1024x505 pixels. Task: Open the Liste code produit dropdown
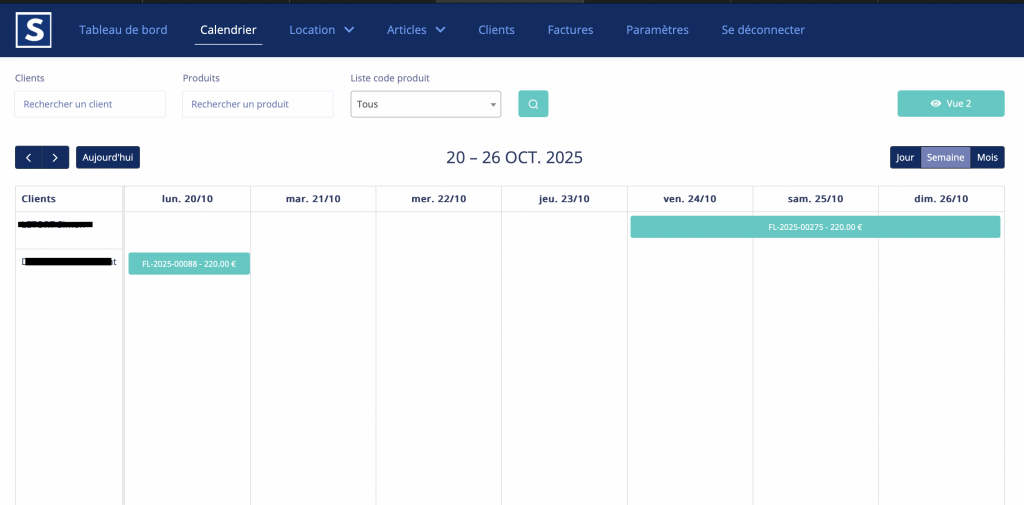(x=425, y=104)
